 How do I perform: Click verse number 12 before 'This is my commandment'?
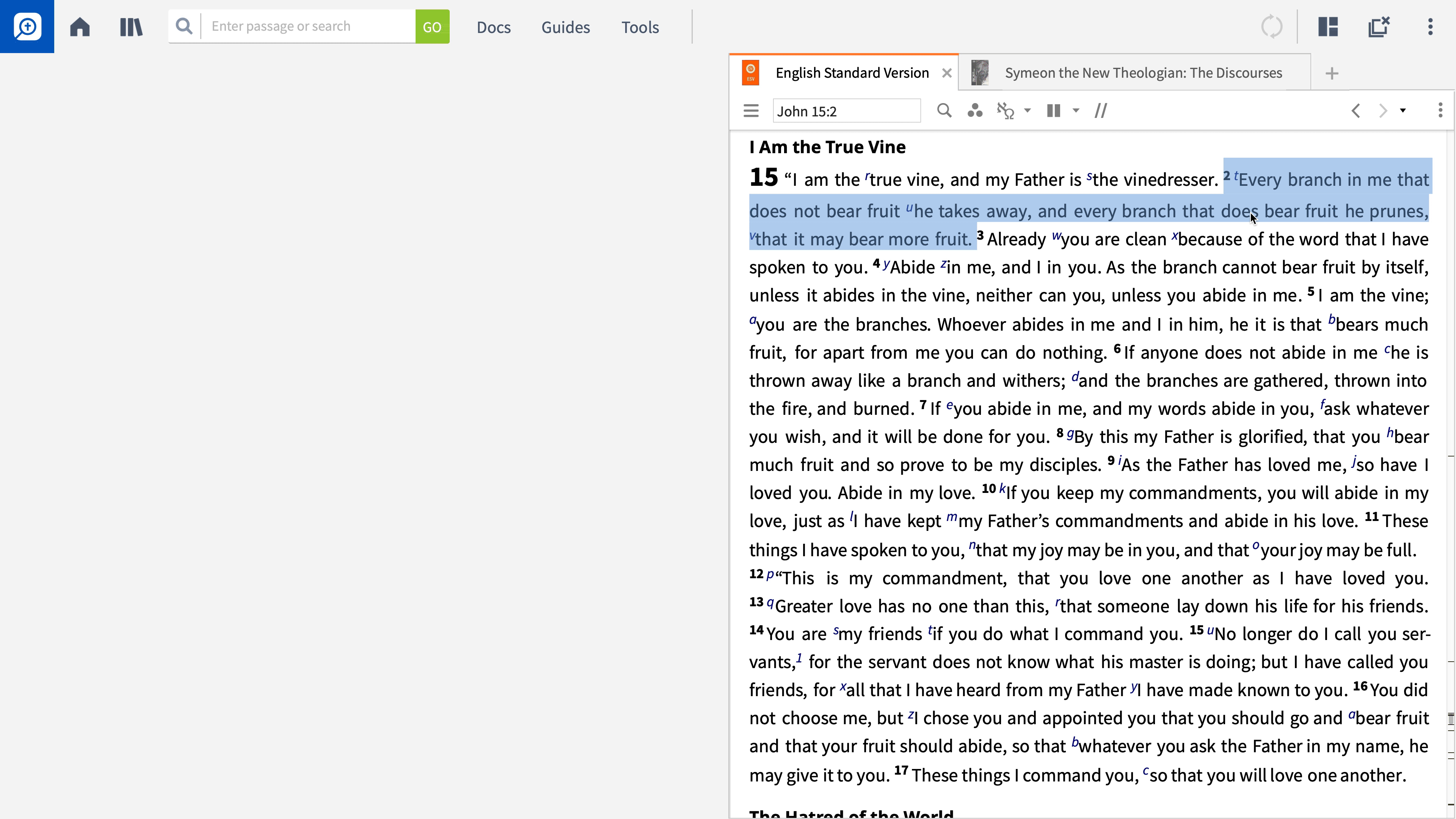pyautogui.click(x=756, y=574)
